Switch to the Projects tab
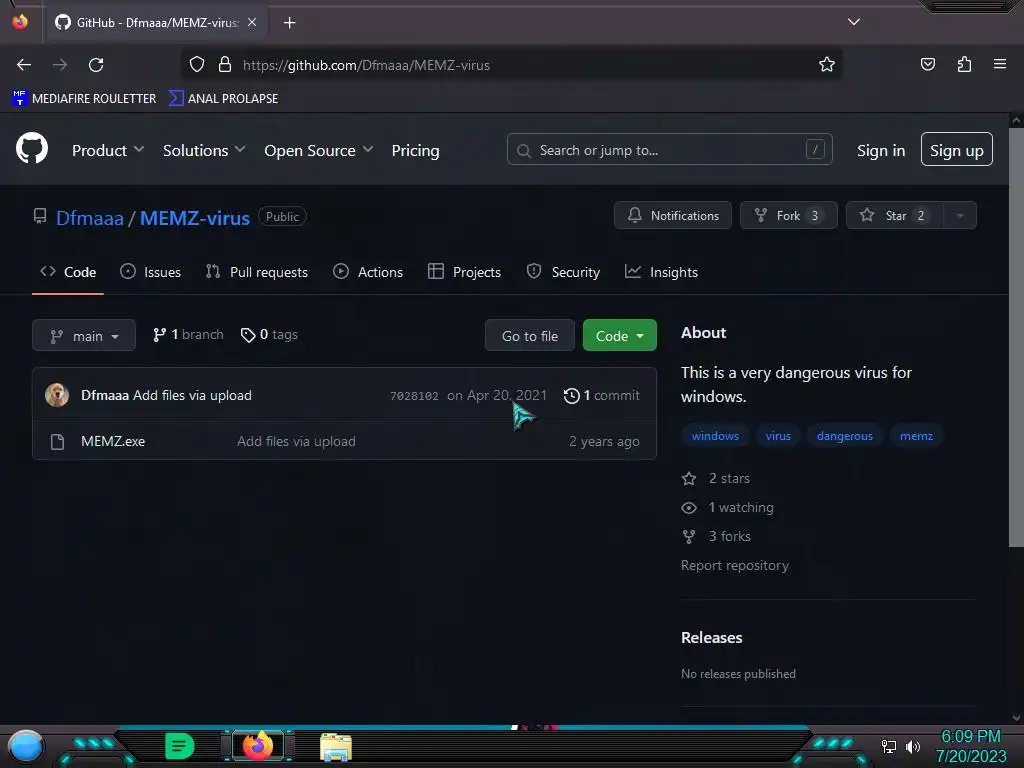The image size is (1024, 768). [464, 272]
